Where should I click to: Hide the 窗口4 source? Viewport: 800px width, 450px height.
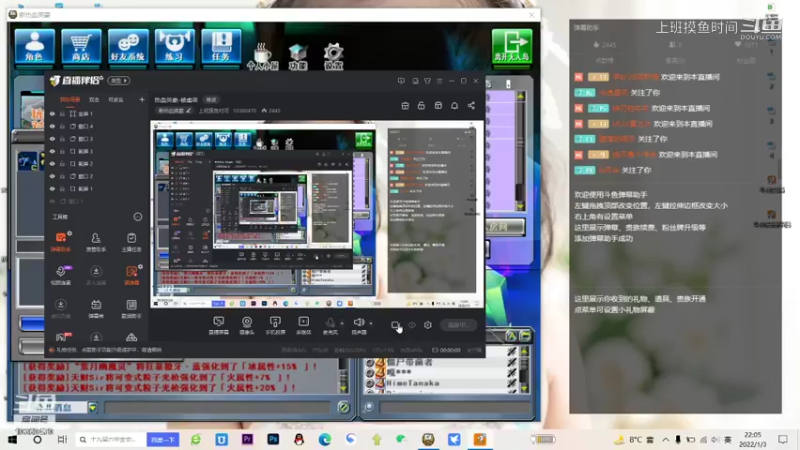(x=52, y=126)
